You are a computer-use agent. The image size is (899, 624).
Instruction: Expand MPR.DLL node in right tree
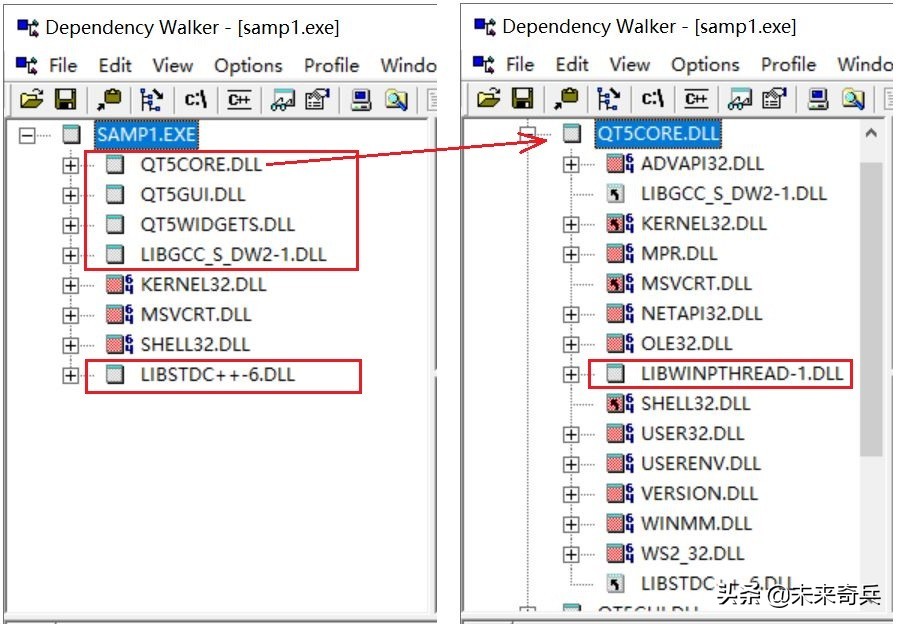tap(570, 255)
